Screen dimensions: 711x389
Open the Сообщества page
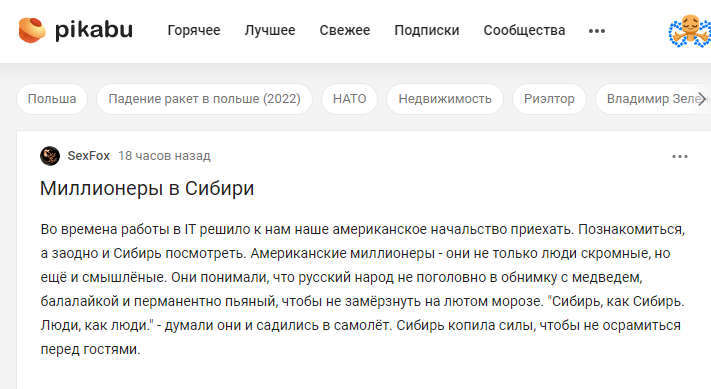coord(524,30)
